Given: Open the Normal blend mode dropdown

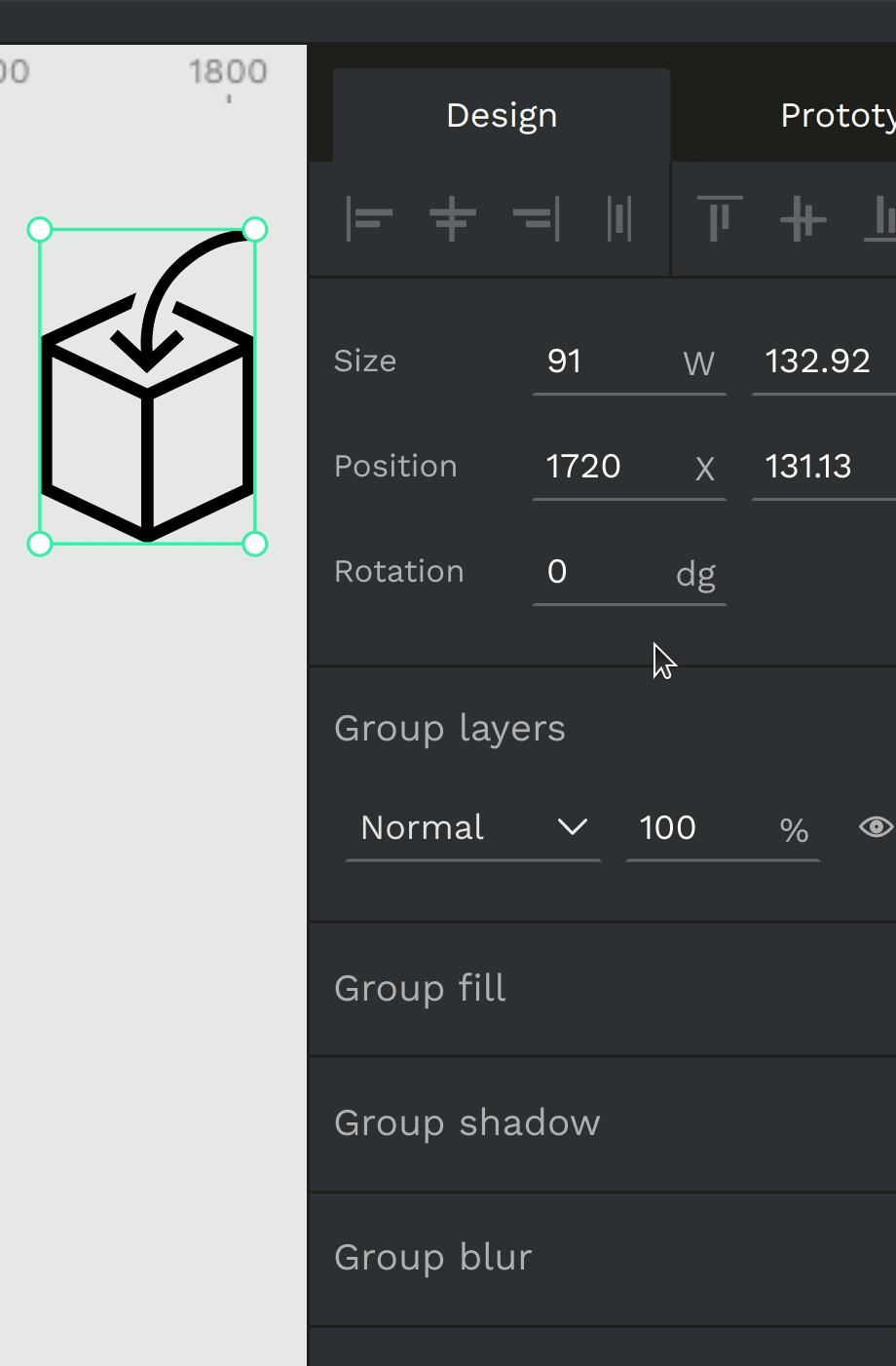Looking at the screenshot, I should coord(473,828).
